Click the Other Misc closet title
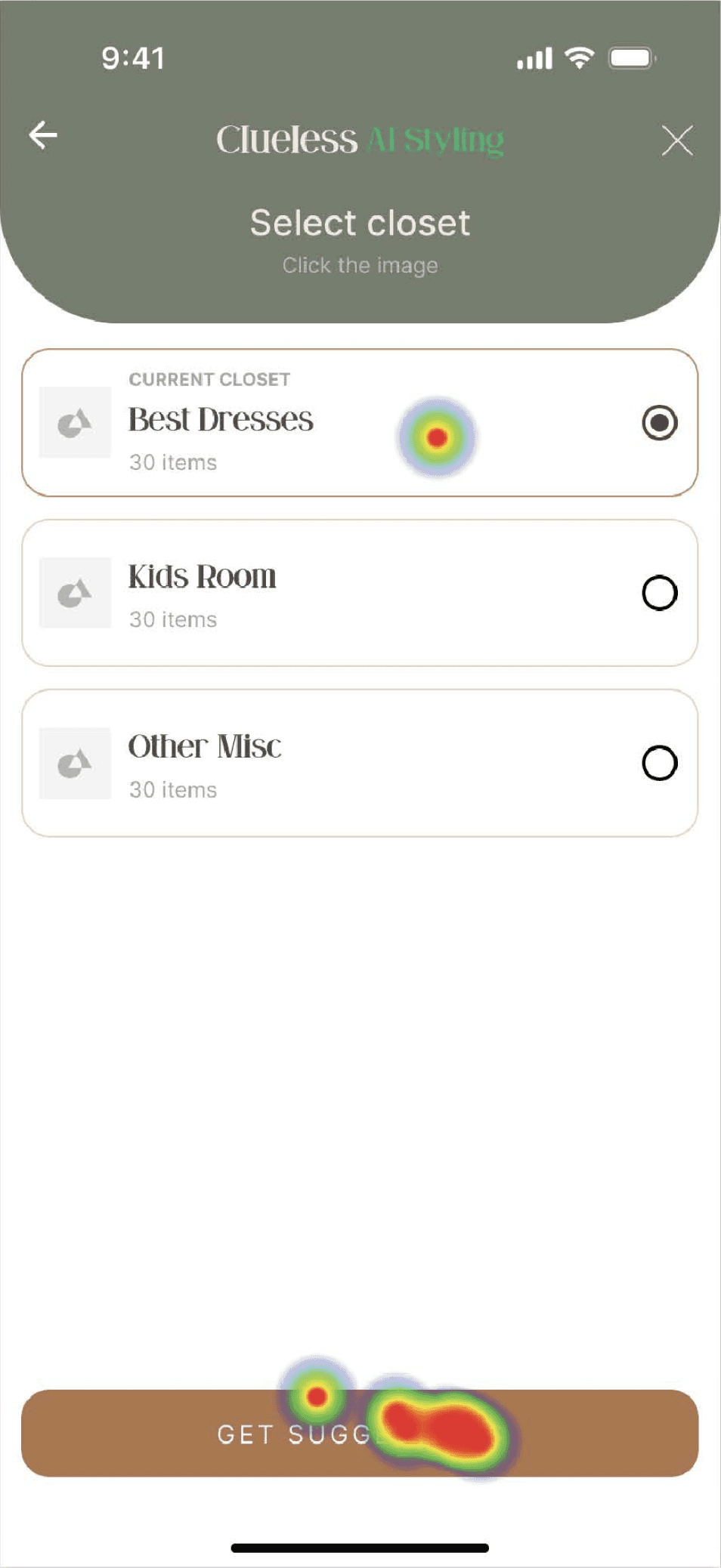Screen dimensions: 721x1568 click(204, 747)
